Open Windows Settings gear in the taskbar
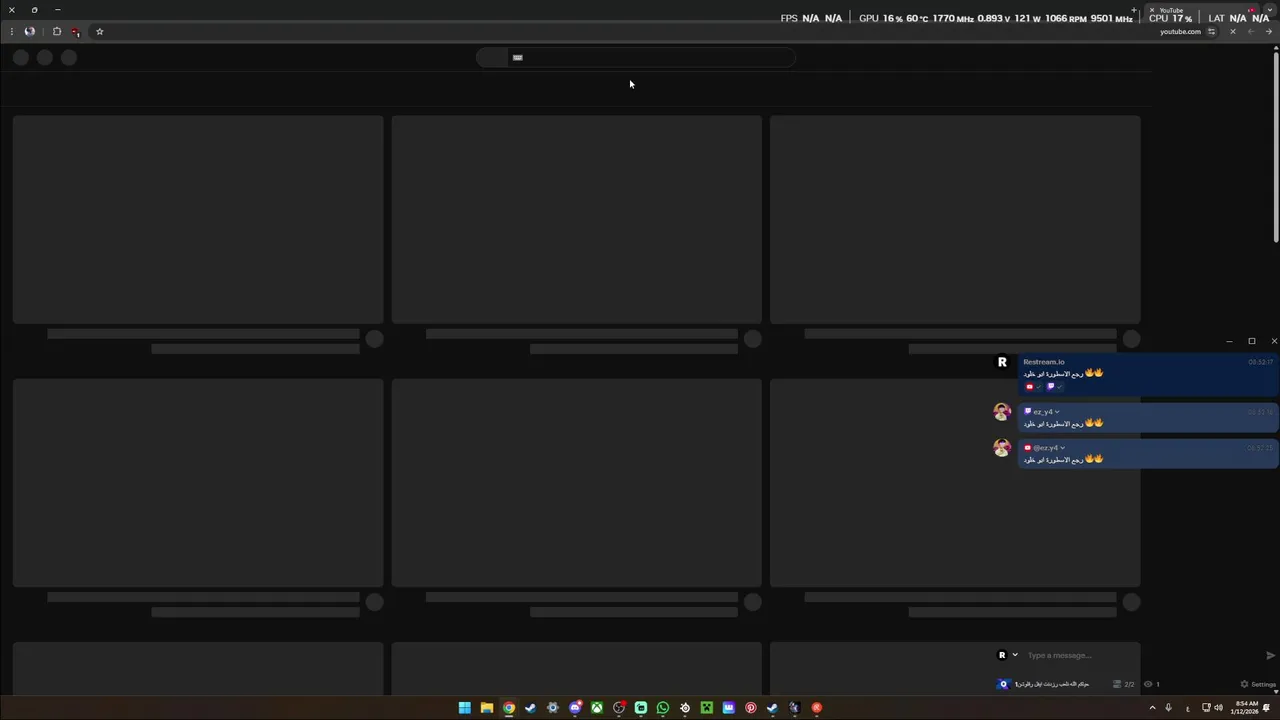The height and width of the screenshot is (720, 1280). point(553,708)
